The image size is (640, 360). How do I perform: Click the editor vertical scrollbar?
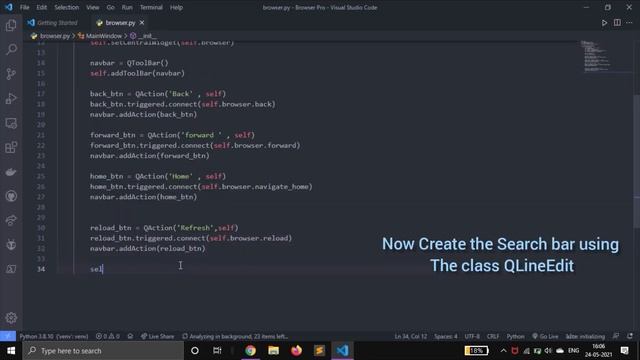point(637,161)
